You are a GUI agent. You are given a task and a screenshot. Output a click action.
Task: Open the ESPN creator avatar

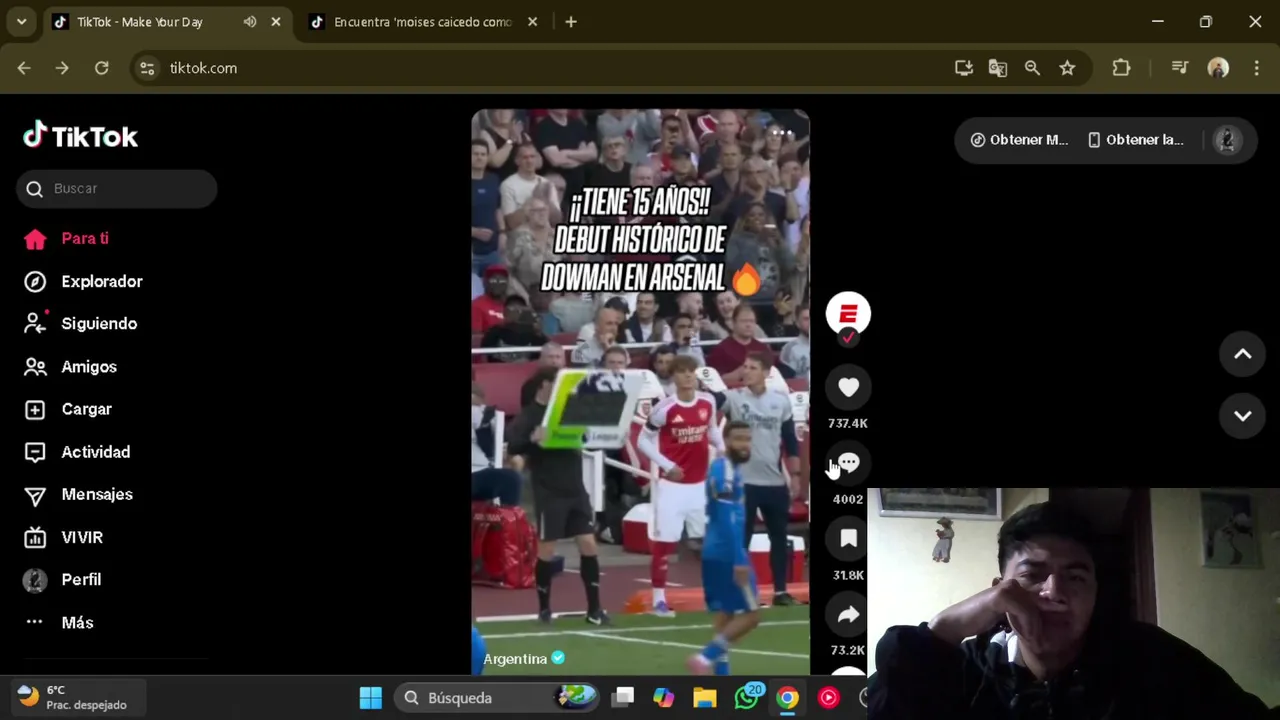pos(848,314)
